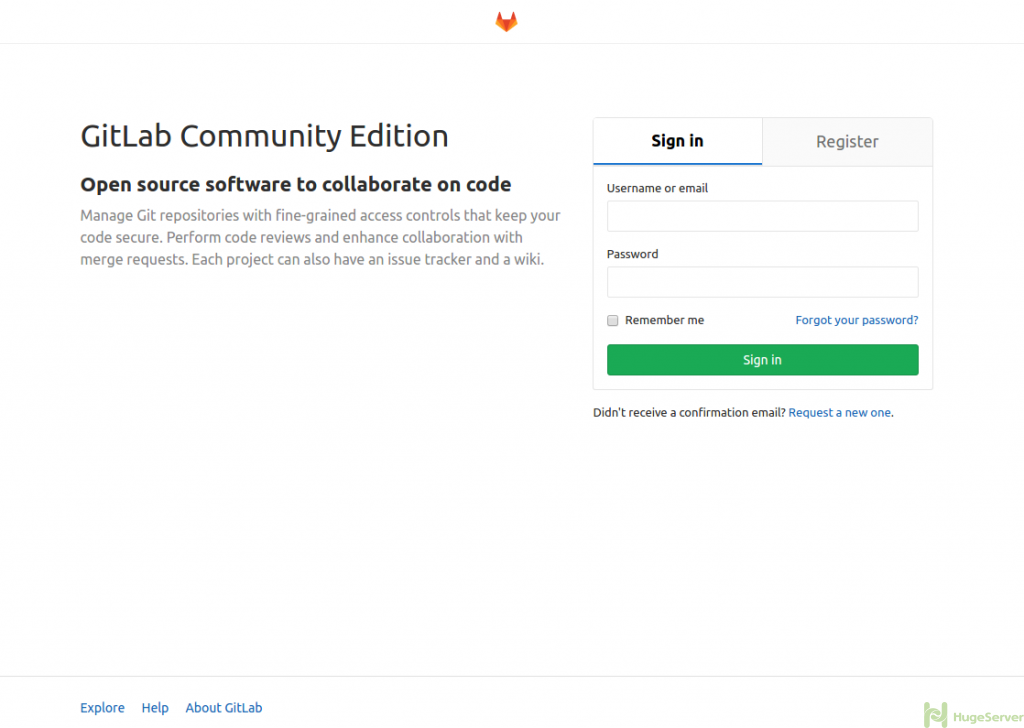View the About GitLab page

[223, 707]
